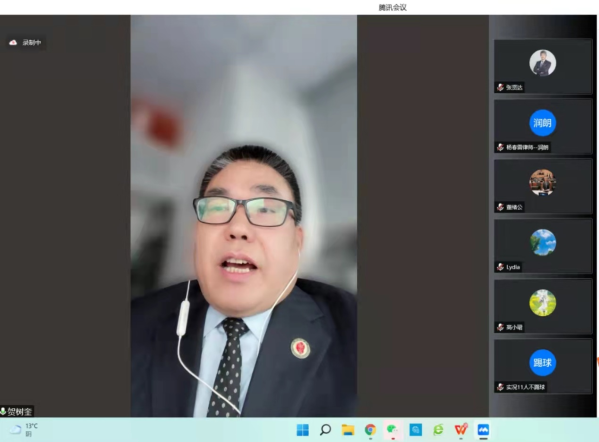
Task: Click the muted mic icon on the 润朗 participant tile
Action: pos(500,147)
